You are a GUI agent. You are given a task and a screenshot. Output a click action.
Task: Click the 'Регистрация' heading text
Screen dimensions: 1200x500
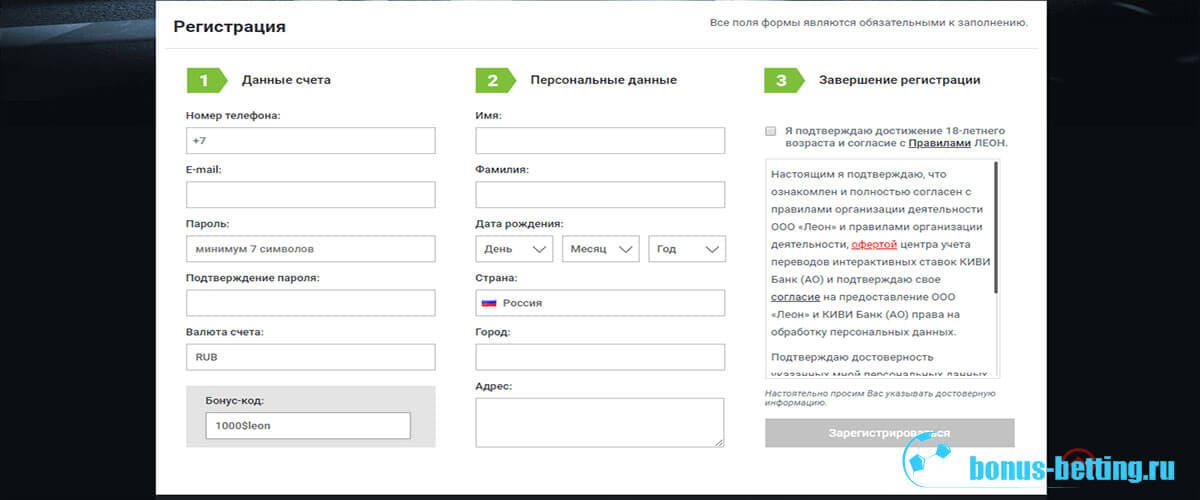(229, 27)
